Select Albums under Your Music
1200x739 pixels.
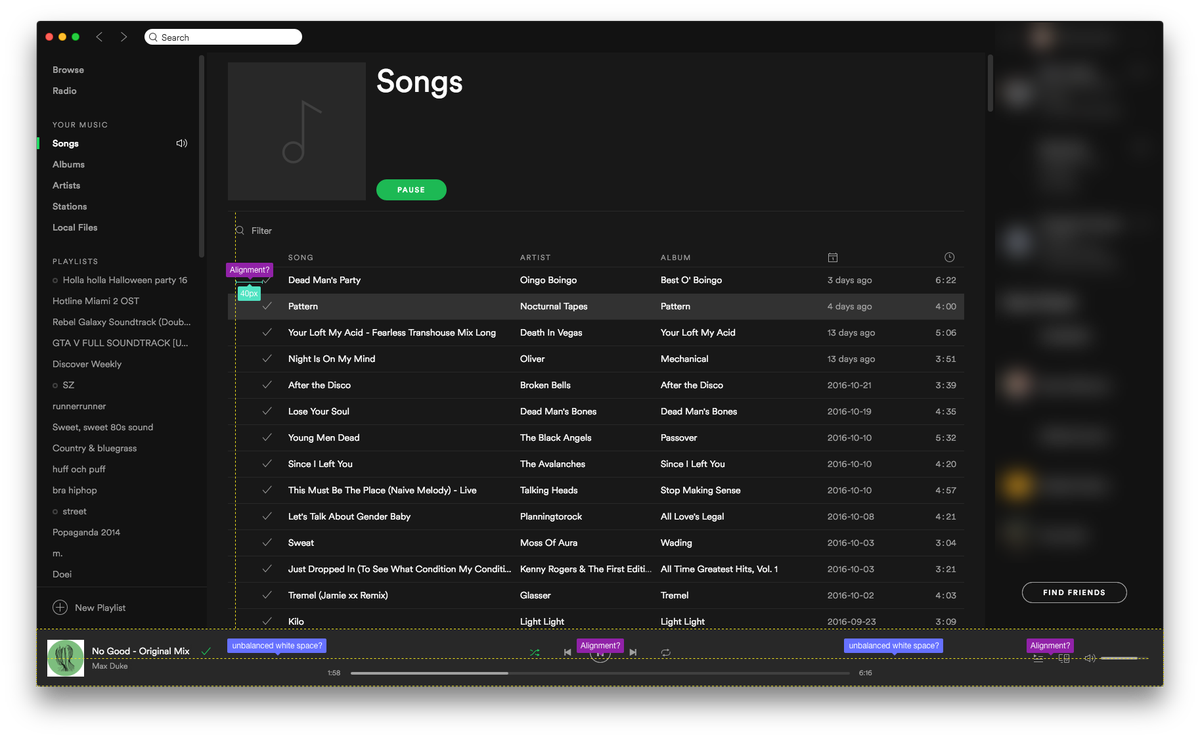coord(68,164)
